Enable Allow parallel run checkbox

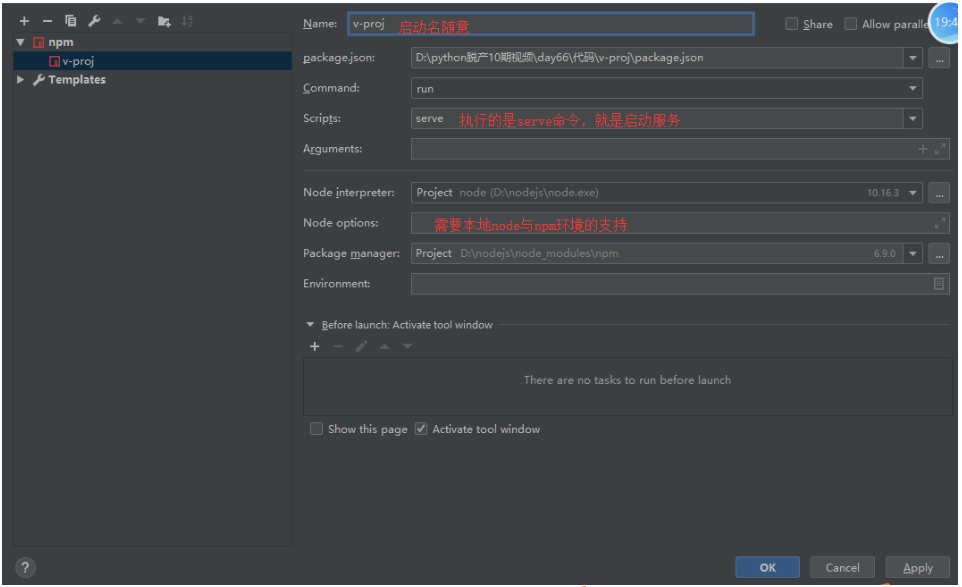click(851, 24)
